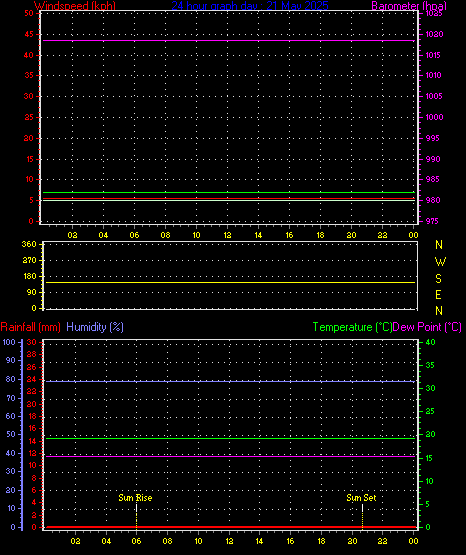Click compass label 'S' beside wind direction chart

[438, 279]
